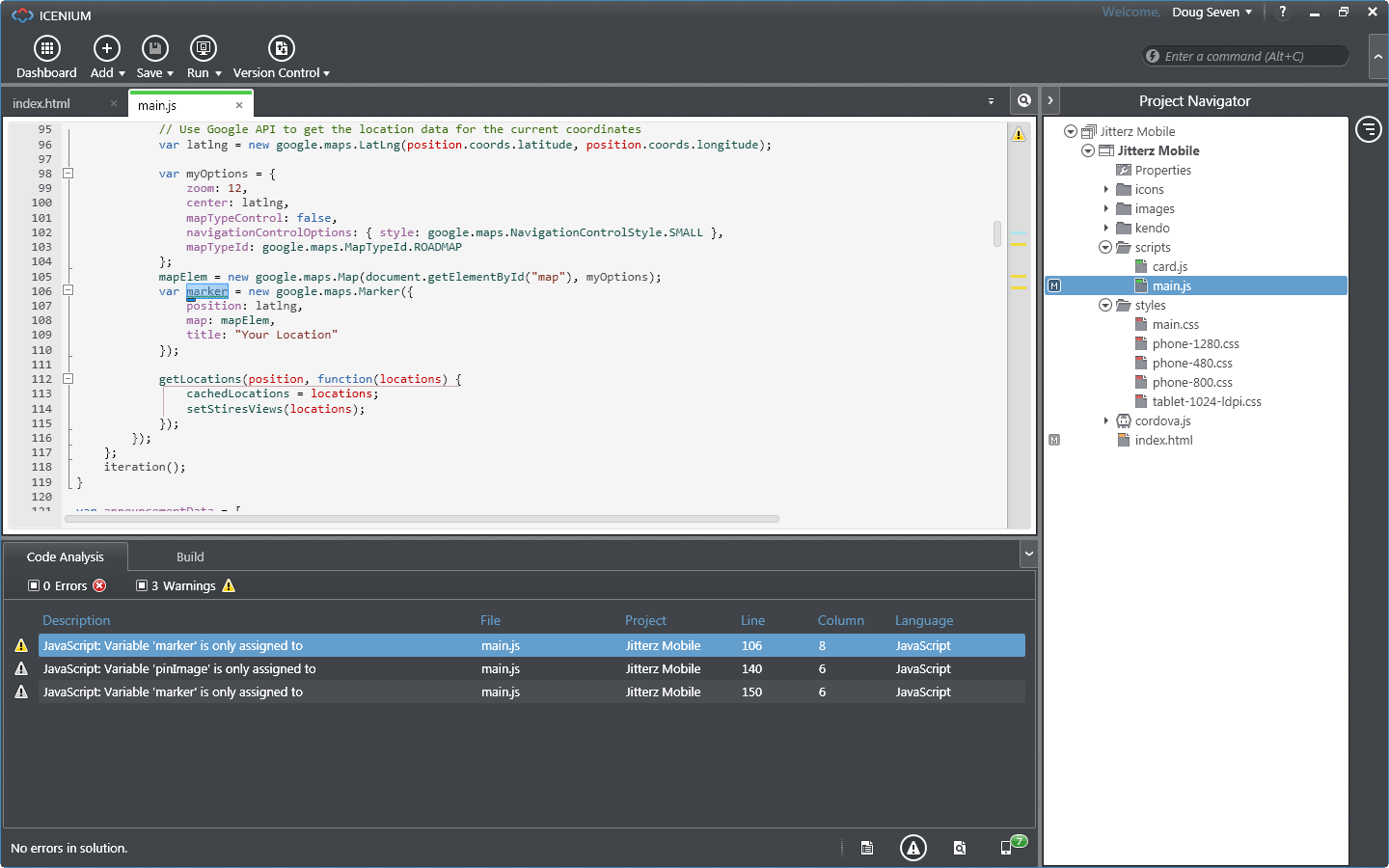The image size is (1389, 868).
Task: Open the Dashboard icon in toolbar
Action: 46,48
